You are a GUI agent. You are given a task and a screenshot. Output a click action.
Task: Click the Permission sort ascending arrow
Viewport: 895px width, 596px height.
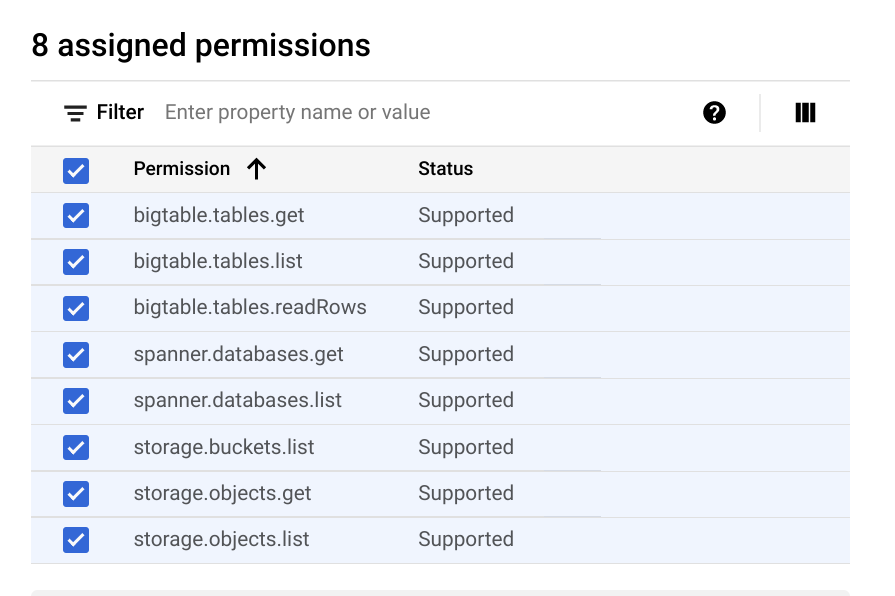coord(257,169)
